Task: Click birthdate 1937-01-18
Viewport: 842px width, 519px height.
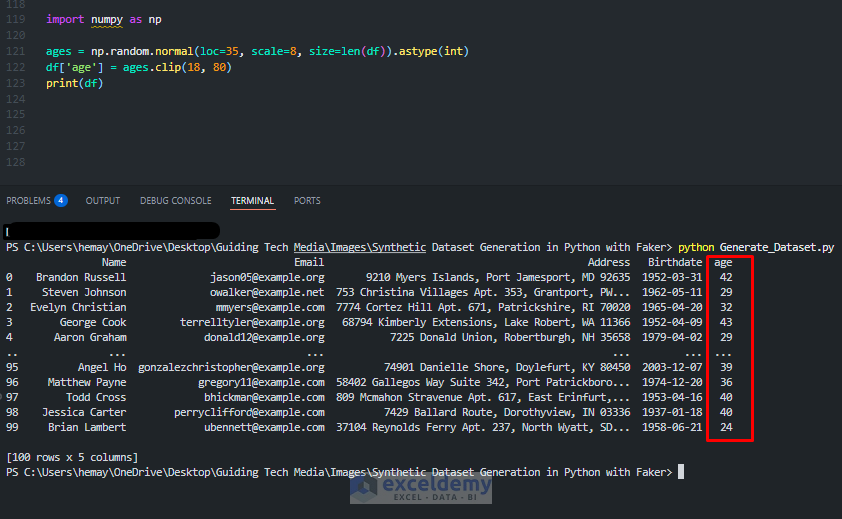Action: pos(672,413)
